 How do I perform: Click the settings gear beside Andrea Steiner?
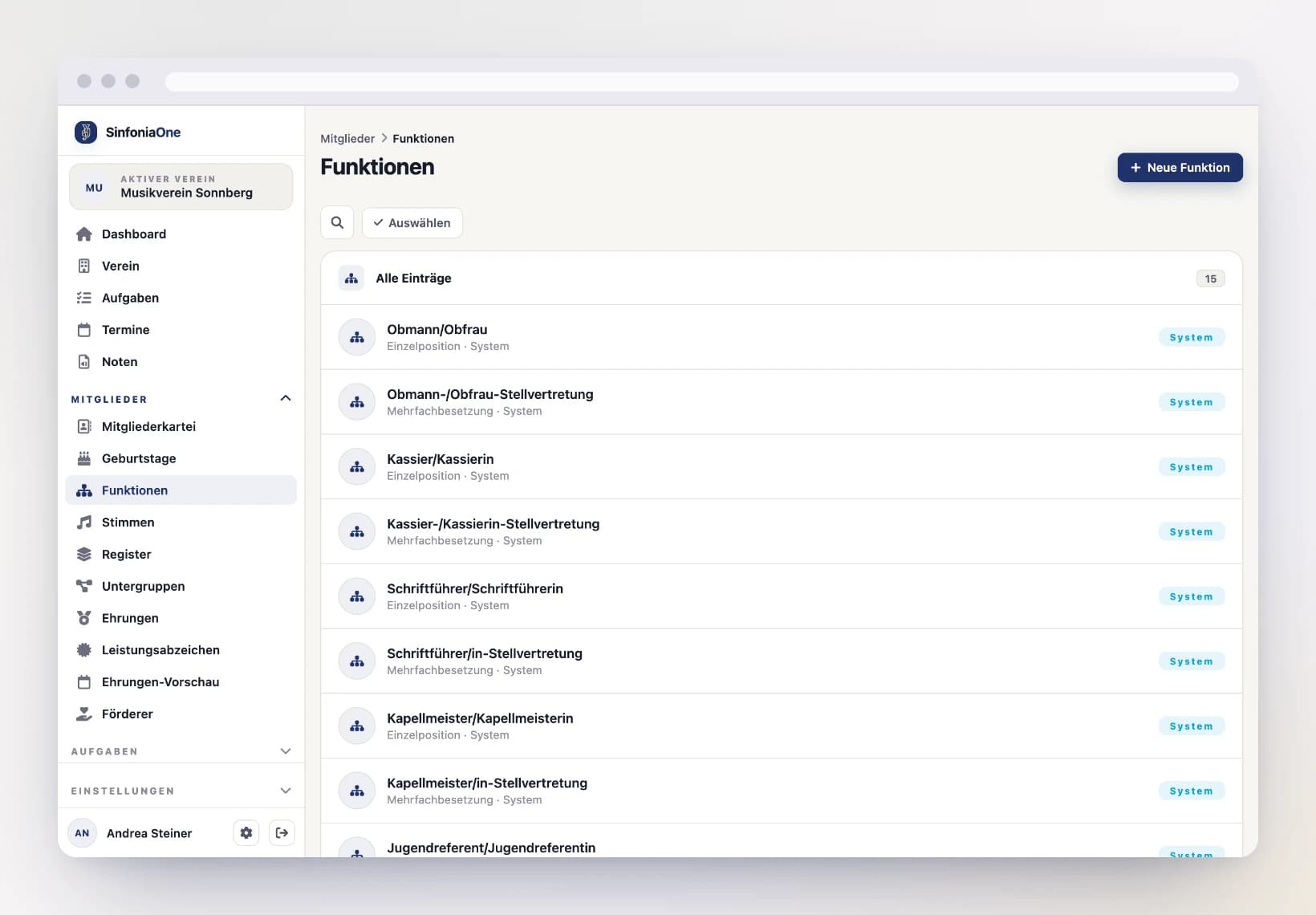click(x=246, y=833)
